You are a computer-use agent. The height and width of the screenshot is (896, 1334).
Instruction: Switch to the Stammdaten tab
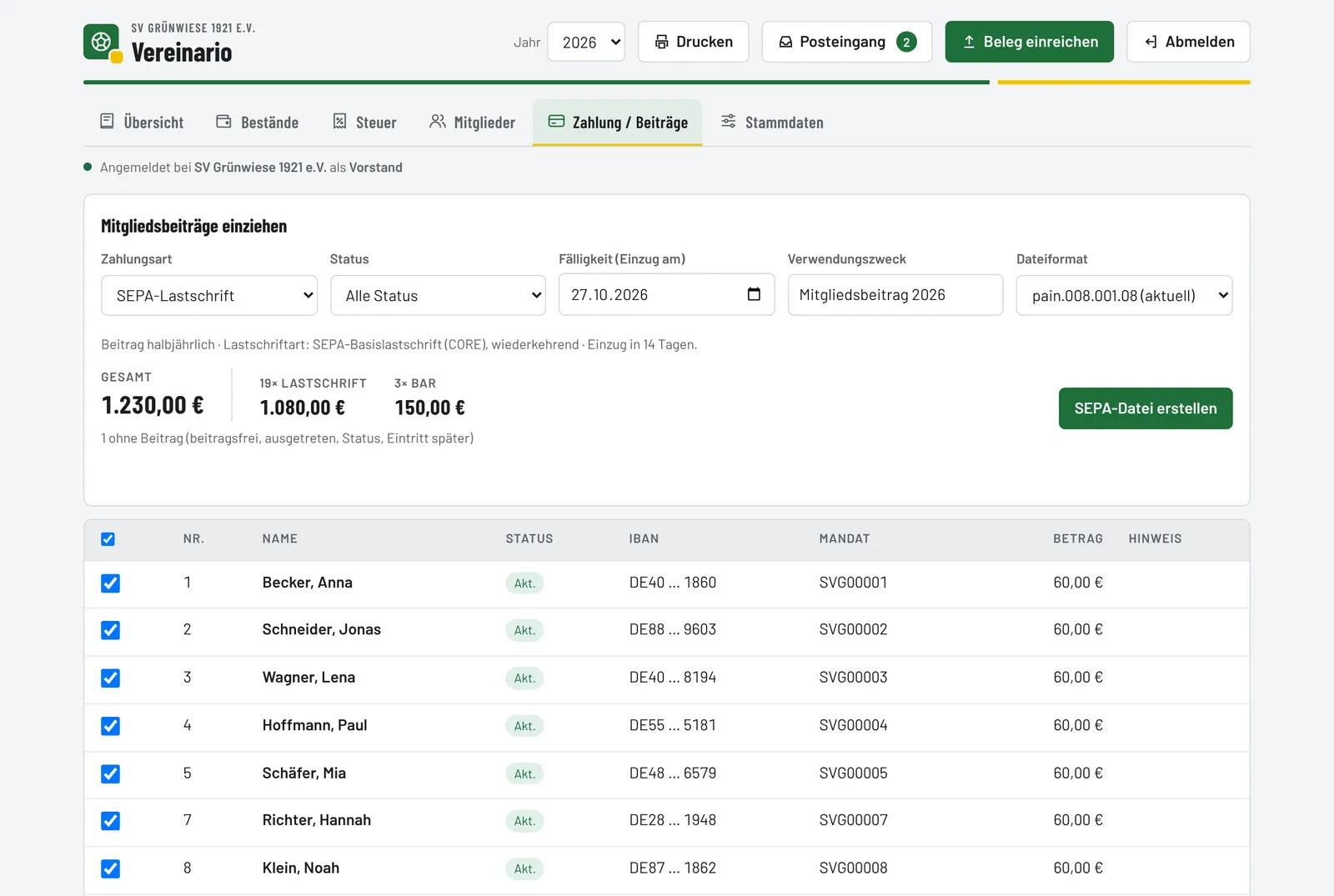pyautogui.click(x=772, y=123)
